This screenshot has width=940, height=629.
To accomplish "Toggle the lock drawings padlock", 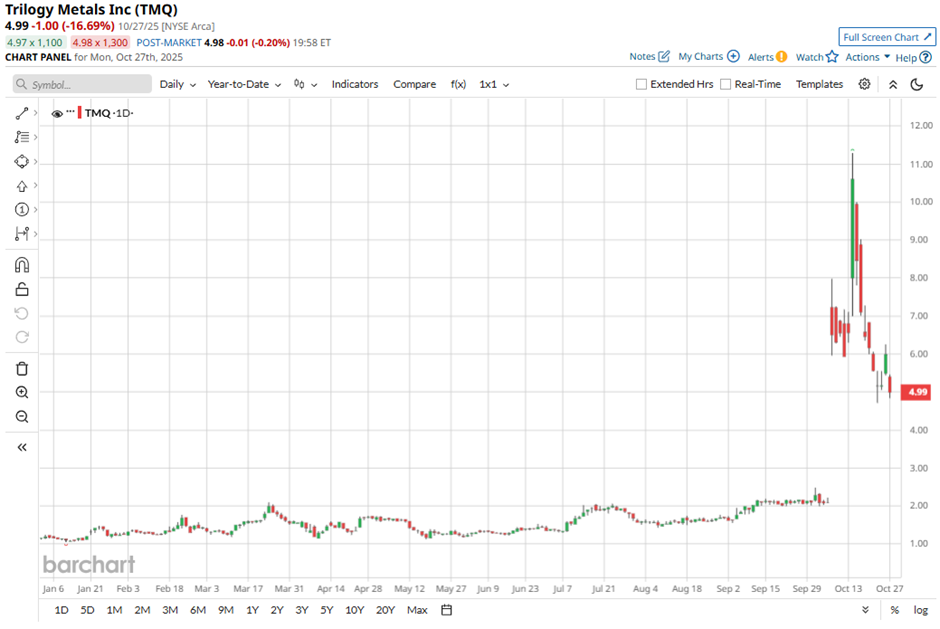I will [x=22, y=290].
